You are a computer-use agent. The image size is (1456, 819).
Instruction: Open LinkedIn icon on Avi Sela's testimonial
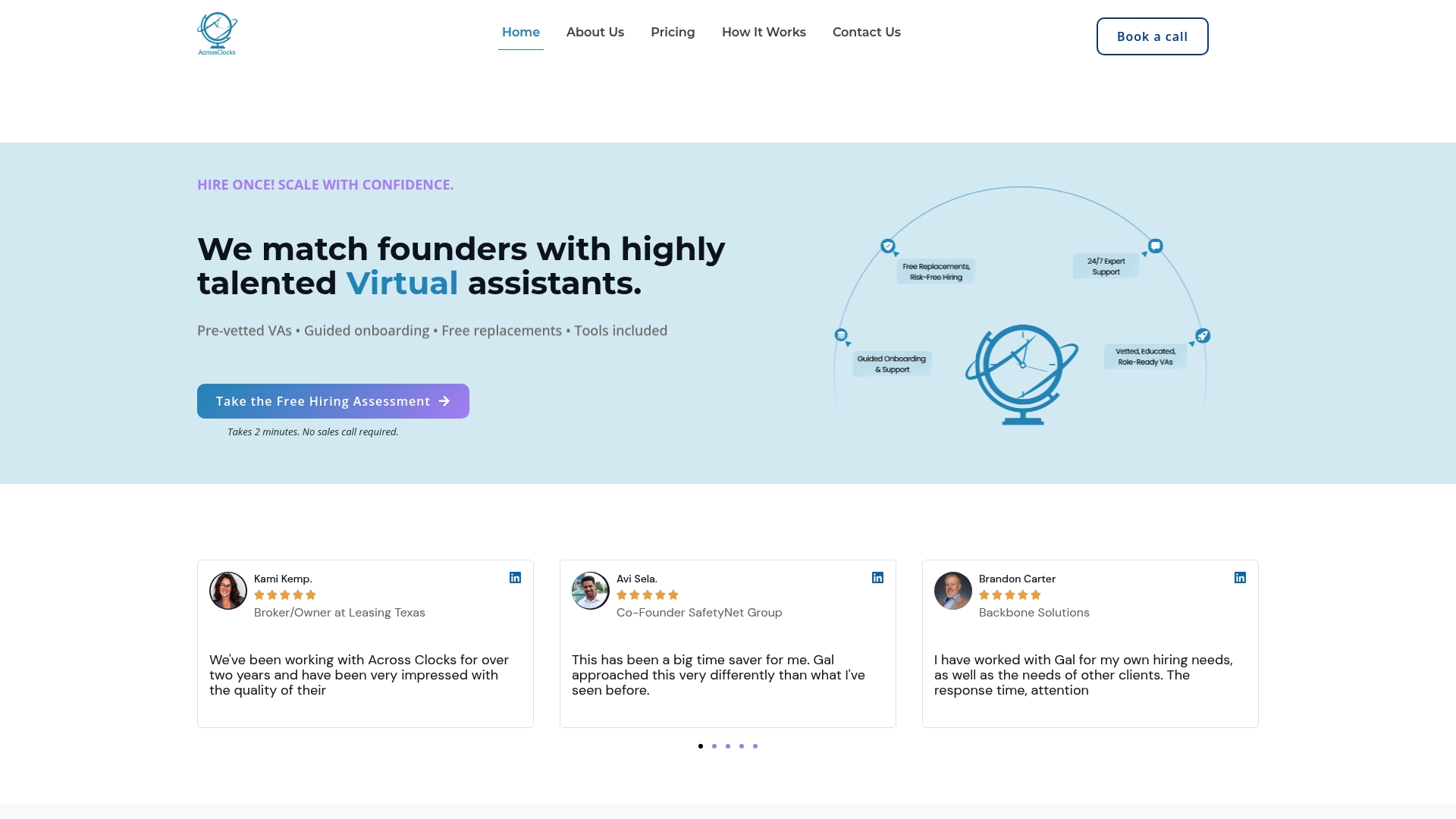[877, 578]
